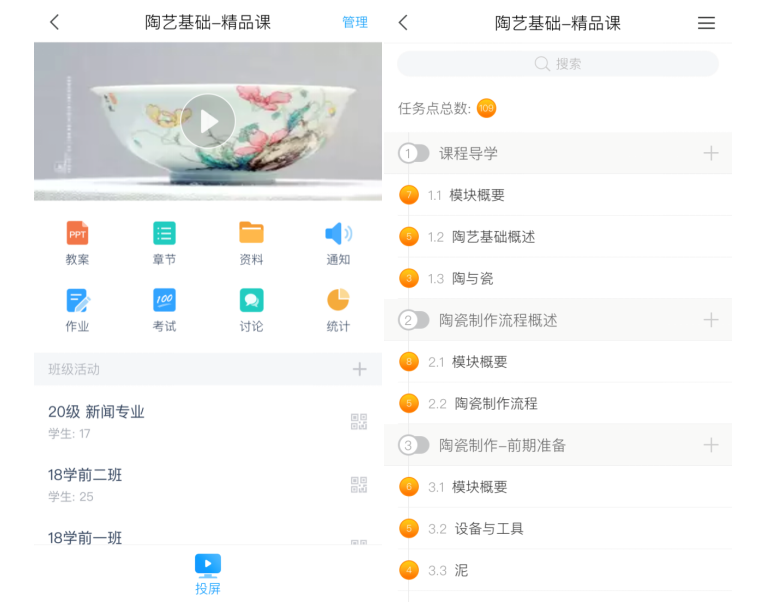Screen dimensions: 773x612
Task: Expand 陶瓷制作-前期准备 with its plus
Action: pos(711,445)
